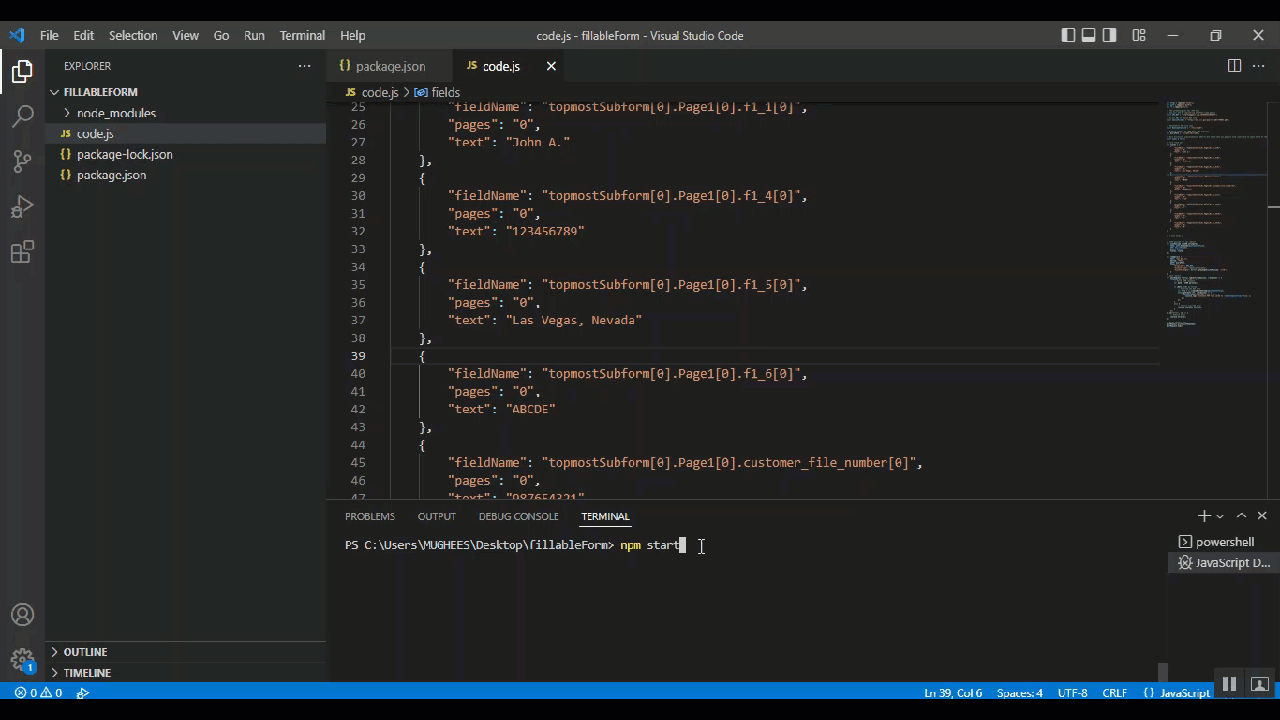
Task: Select the JavaScript Debug terminal instance
Action: click(1224, 563)
